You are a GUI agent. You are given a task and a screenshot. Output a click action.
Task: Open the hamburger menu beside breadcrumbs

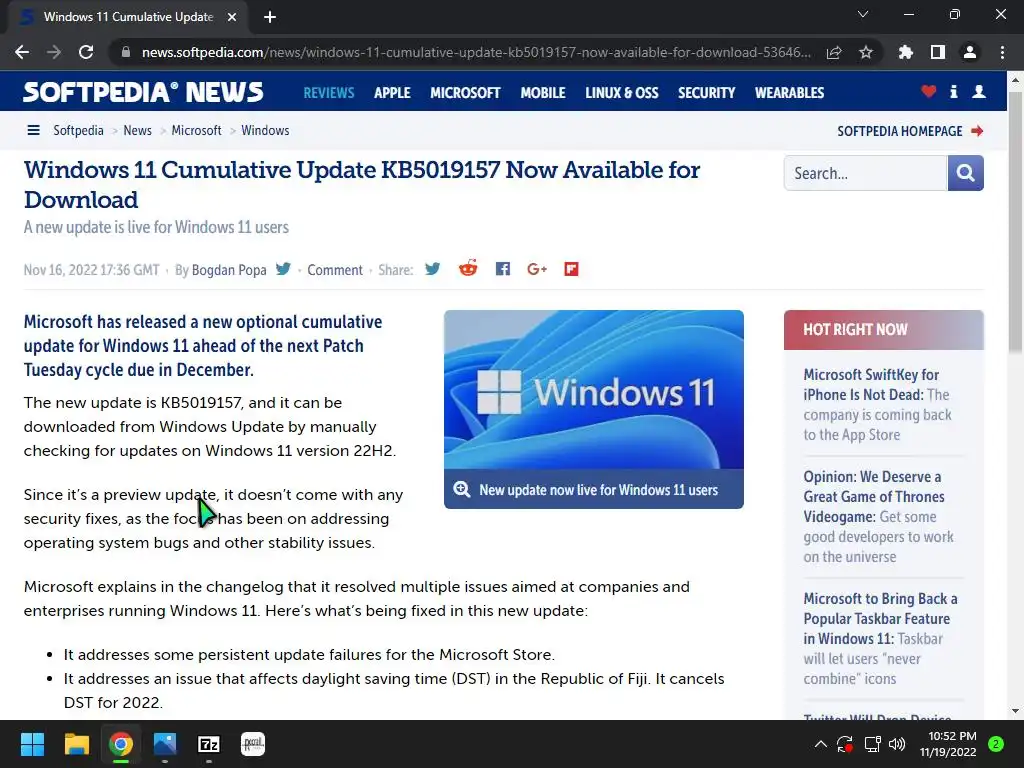pyautogui.click(x=33, y=130)
